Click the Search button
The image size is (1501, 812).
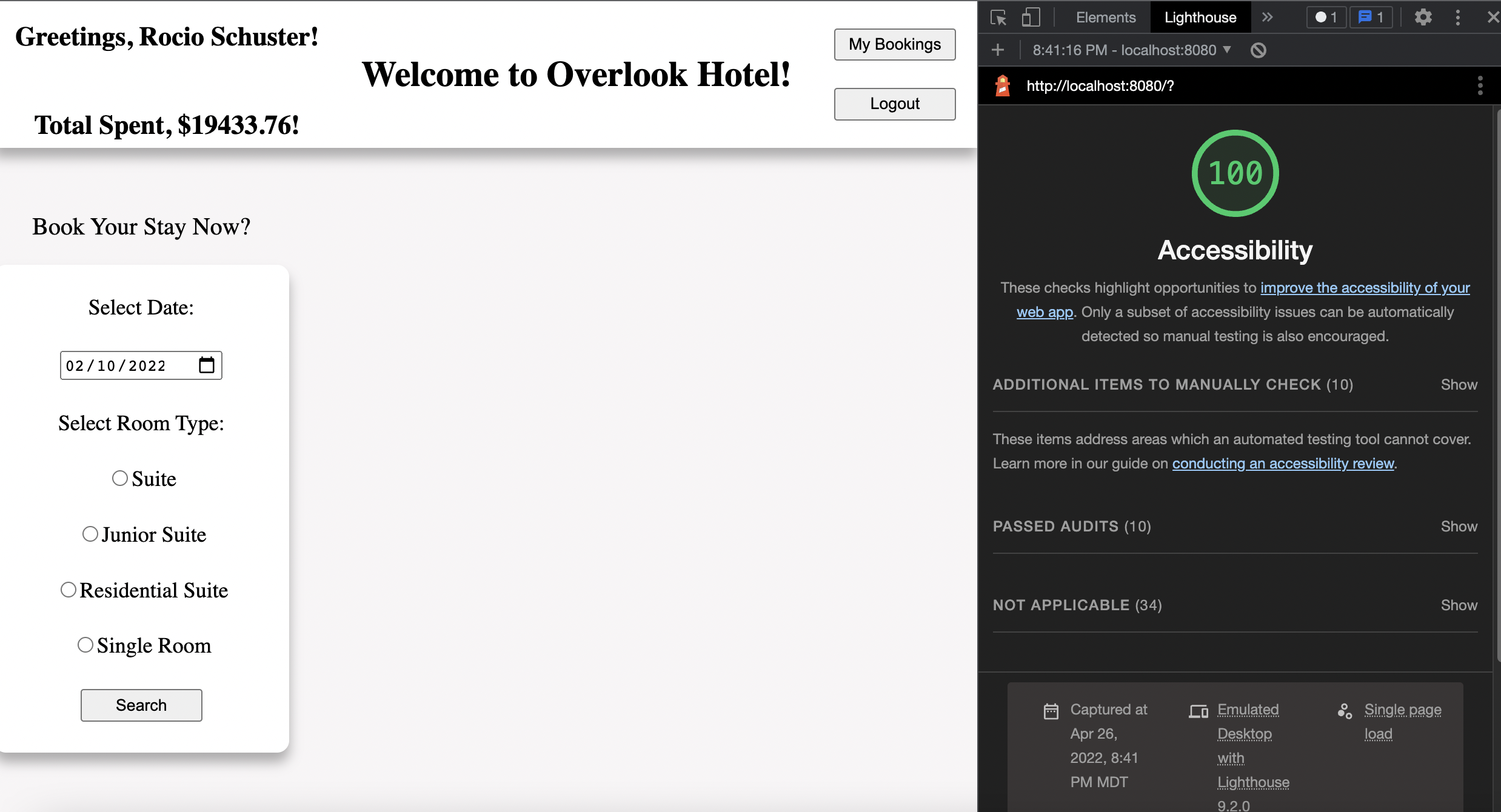tap(141, 705)
